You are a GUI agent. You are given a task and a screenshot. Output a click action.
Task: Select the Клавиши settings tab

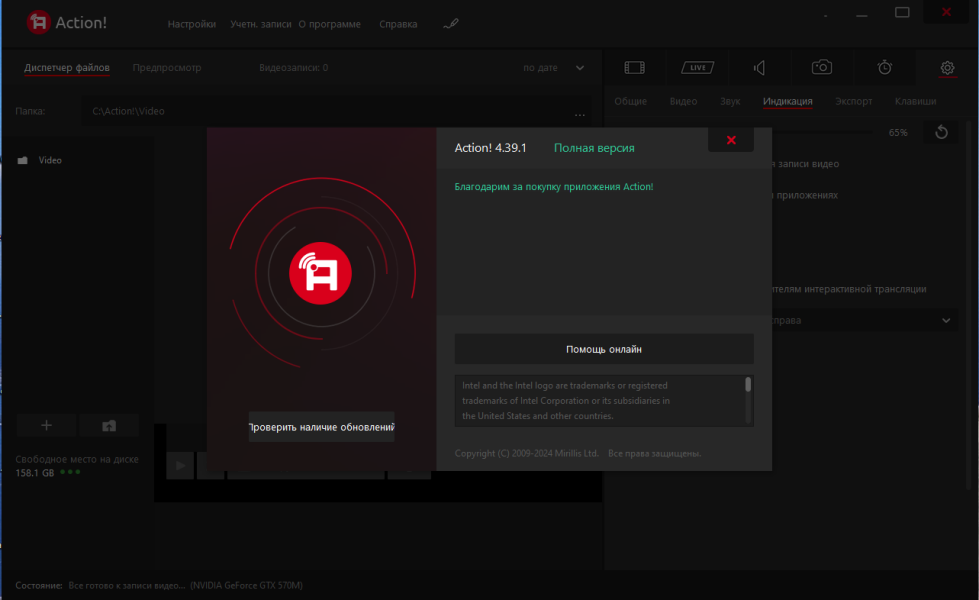(x=915, y=101)
